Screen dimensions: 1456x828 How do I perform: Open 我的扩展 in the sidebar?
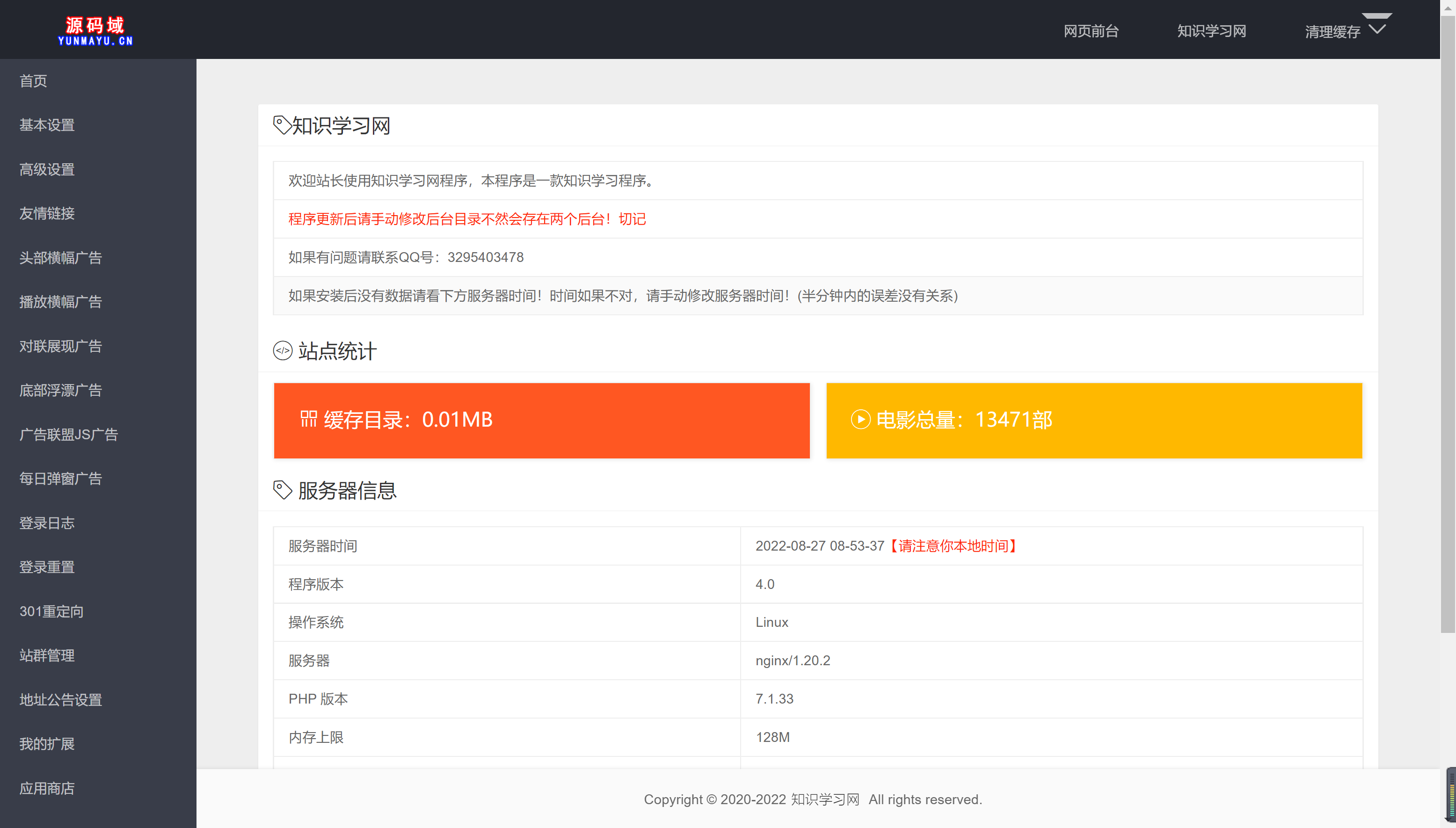(x=47, y=744)
